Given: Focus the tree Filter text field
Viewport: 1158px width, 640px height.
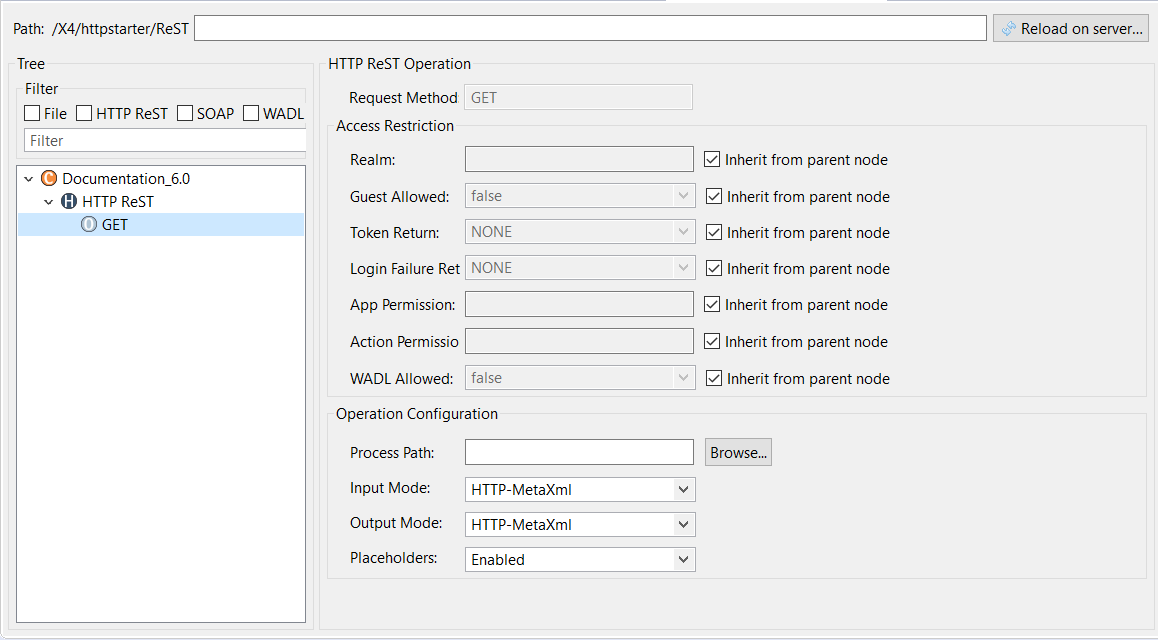Looking at the screenshot, I should [165, 141].
